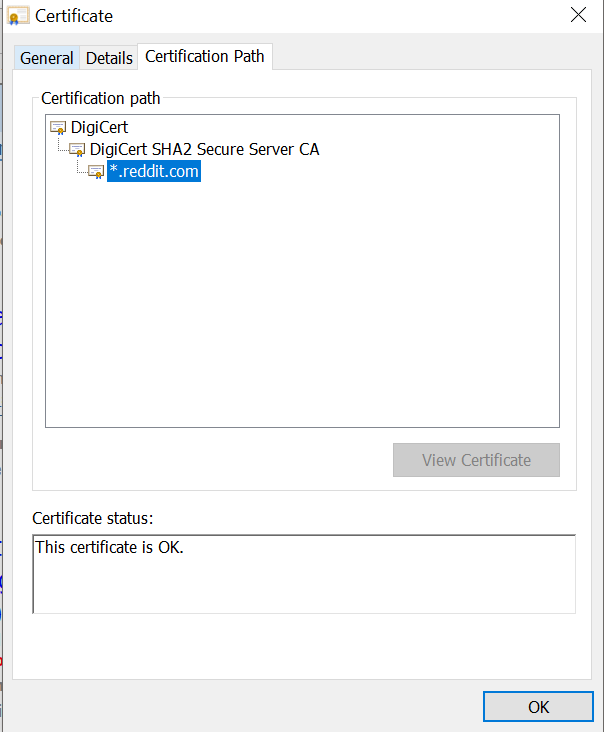The width and height of the screenshot is (604, 732).
Task: Select DigiCert SHA2 Secure Server CA row
Action: point(204,149)
